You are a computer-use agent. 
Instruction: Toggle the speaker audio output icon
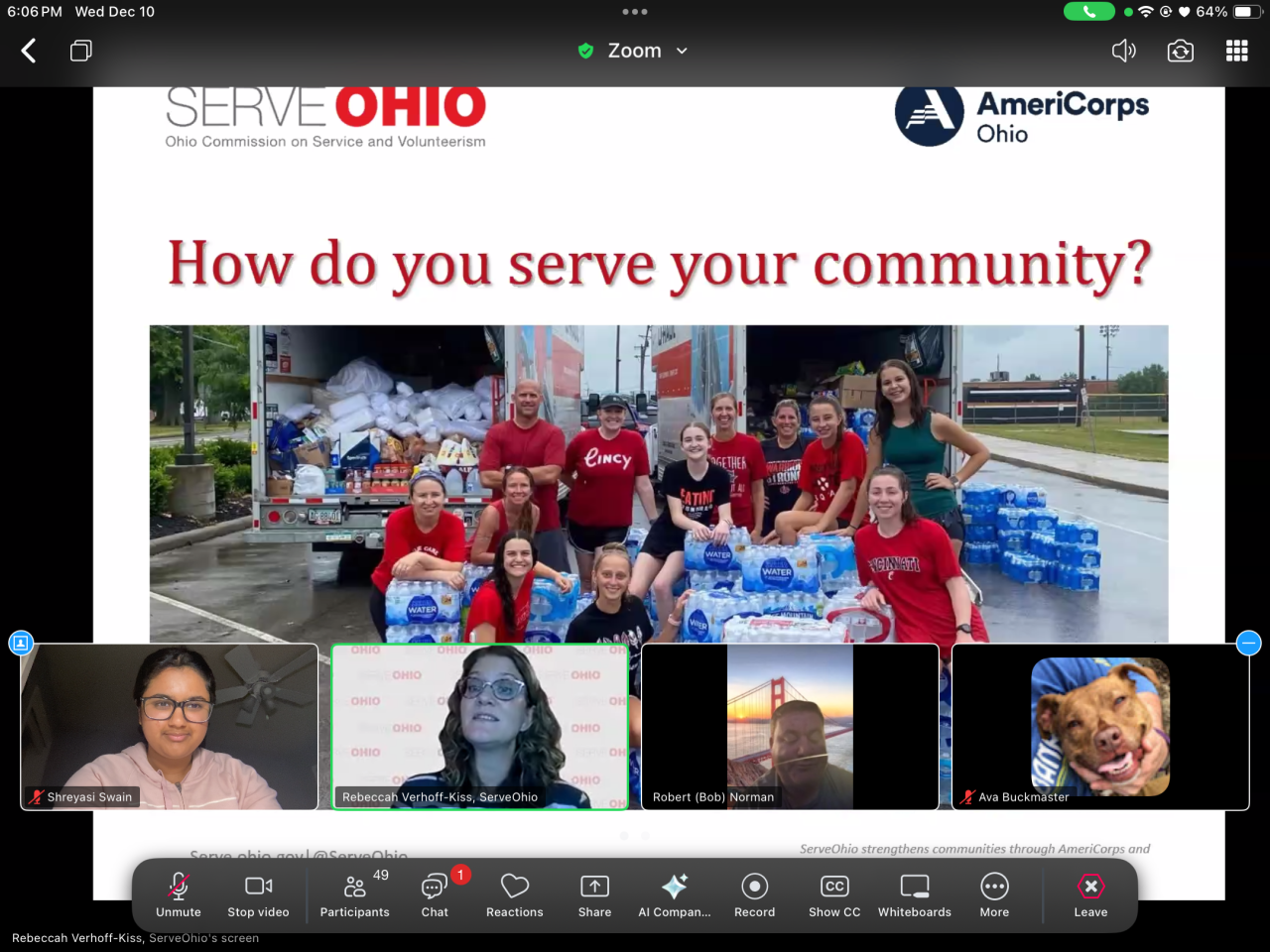pos(1124,51)
